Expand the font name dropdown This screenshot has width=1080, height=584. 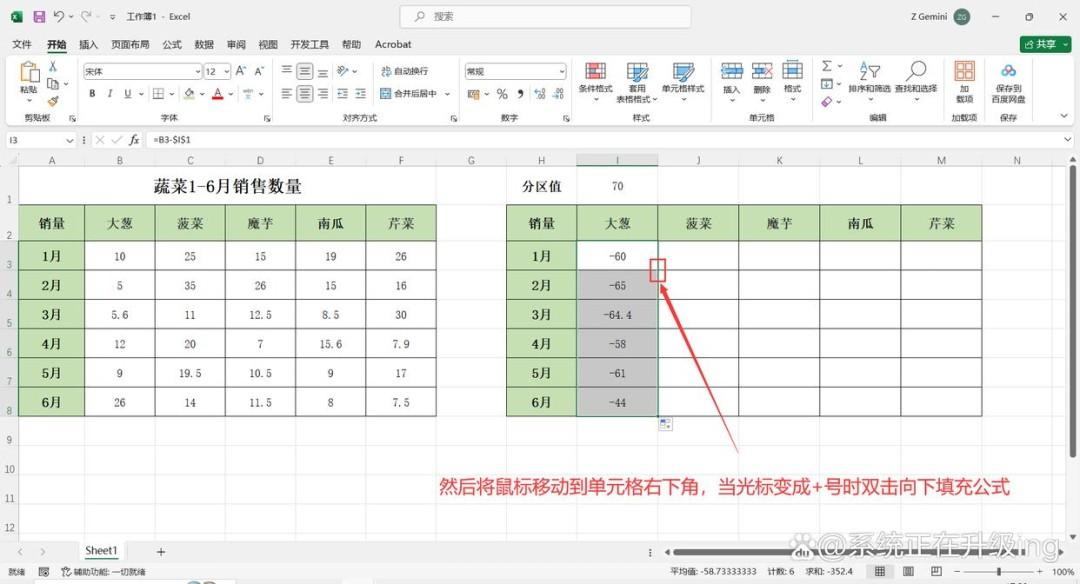click(198, 72)
